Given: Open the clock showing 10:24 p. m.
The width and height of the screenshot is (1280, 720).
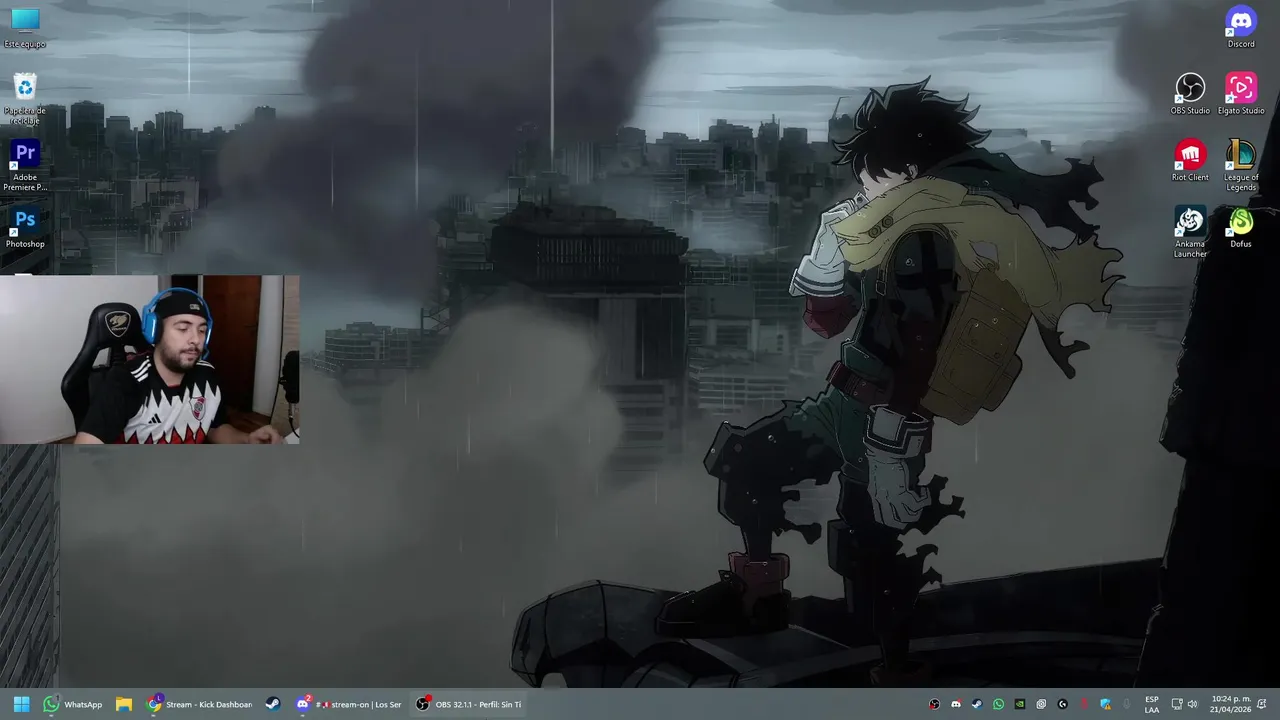Looking at the screenshot, I should coord(1230,704).
